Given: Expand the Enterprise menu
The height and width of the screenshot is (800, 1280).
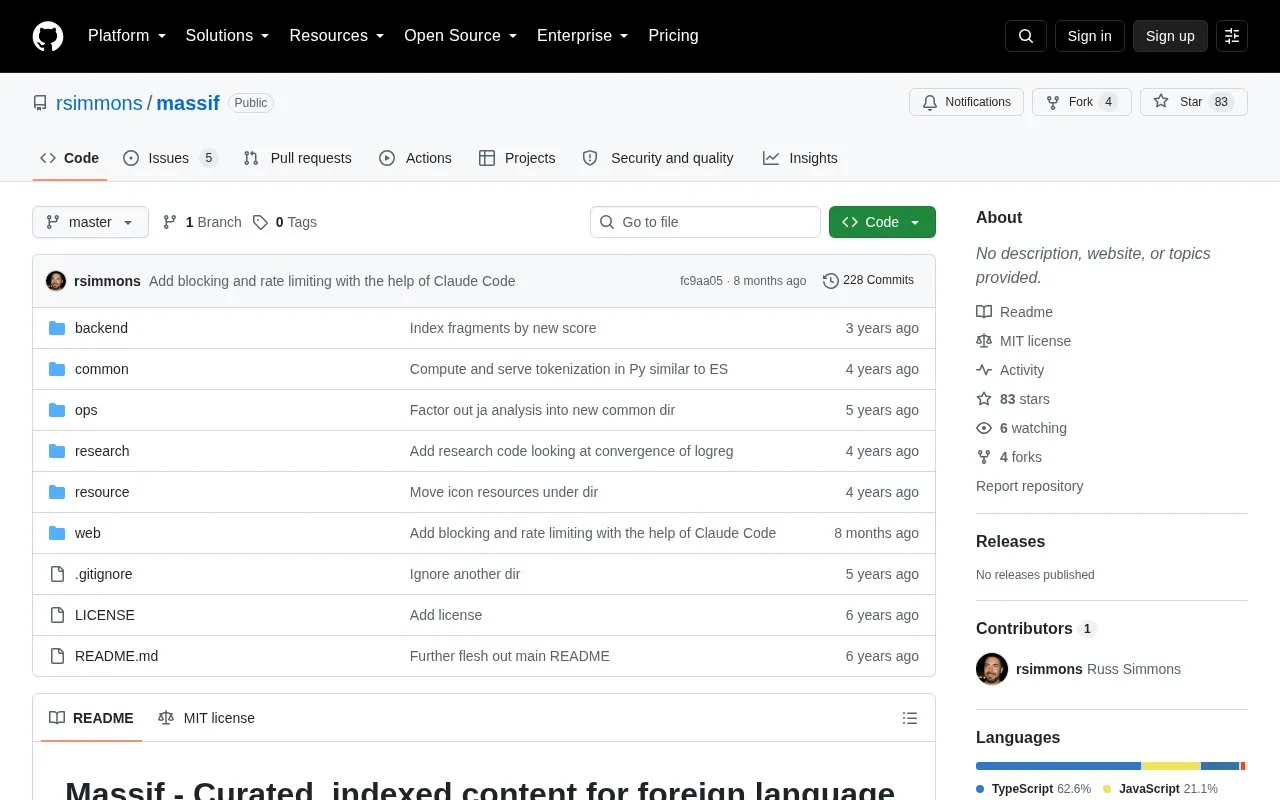Looking at the screenshot, I should click(582, 36).
